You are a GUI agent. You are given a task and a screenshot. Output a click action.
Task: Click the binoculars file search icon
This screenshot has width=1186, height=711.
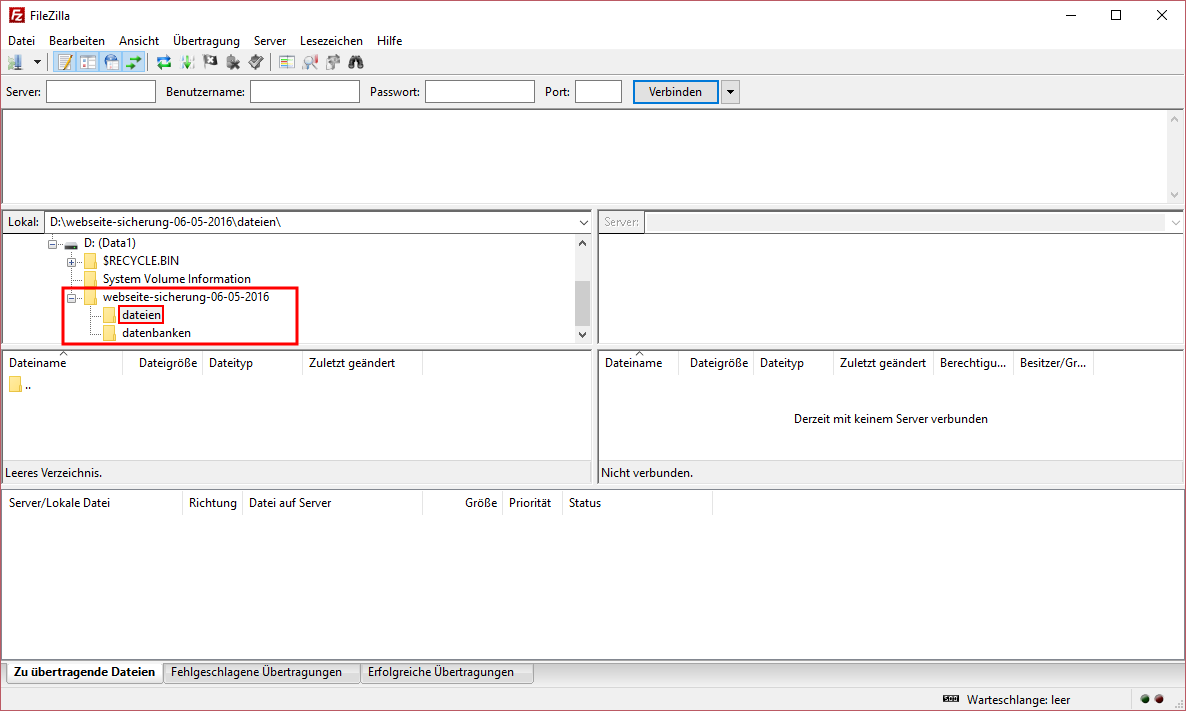click(x=356, y=62)
